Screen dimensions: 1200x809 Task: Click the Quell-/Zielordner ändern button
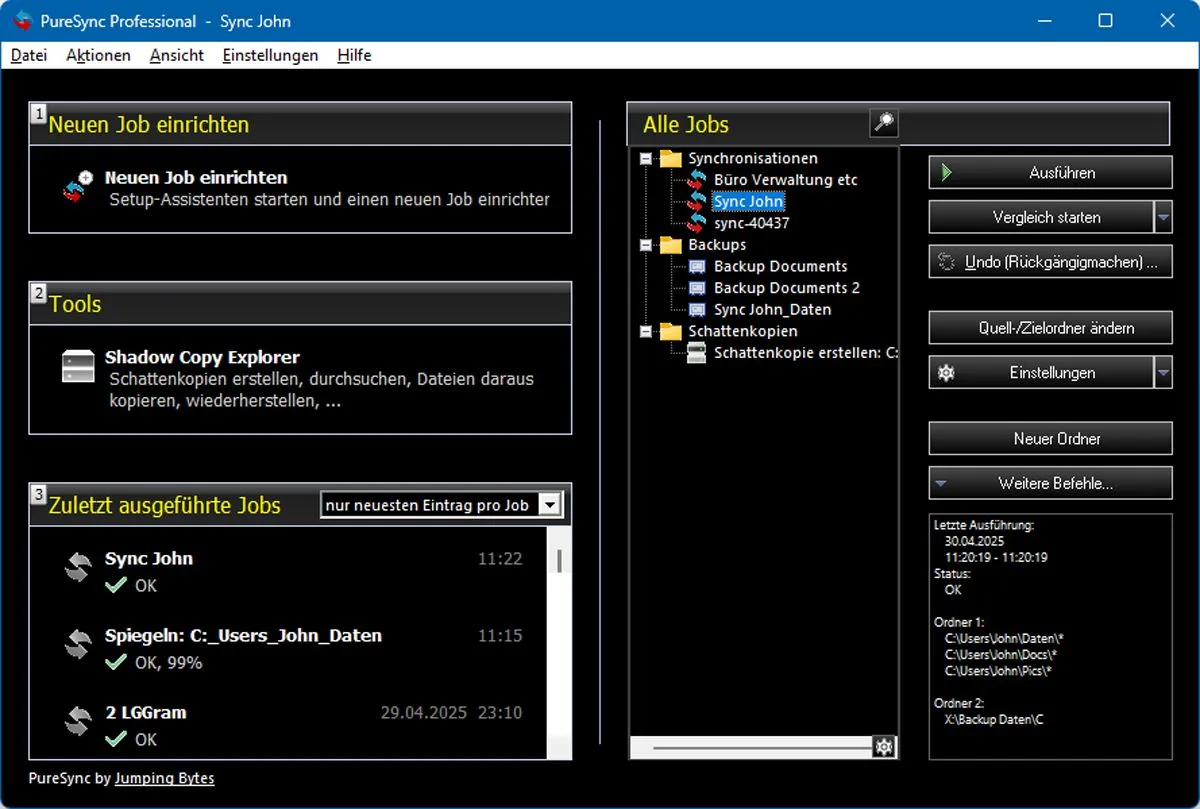(1050, 327)
